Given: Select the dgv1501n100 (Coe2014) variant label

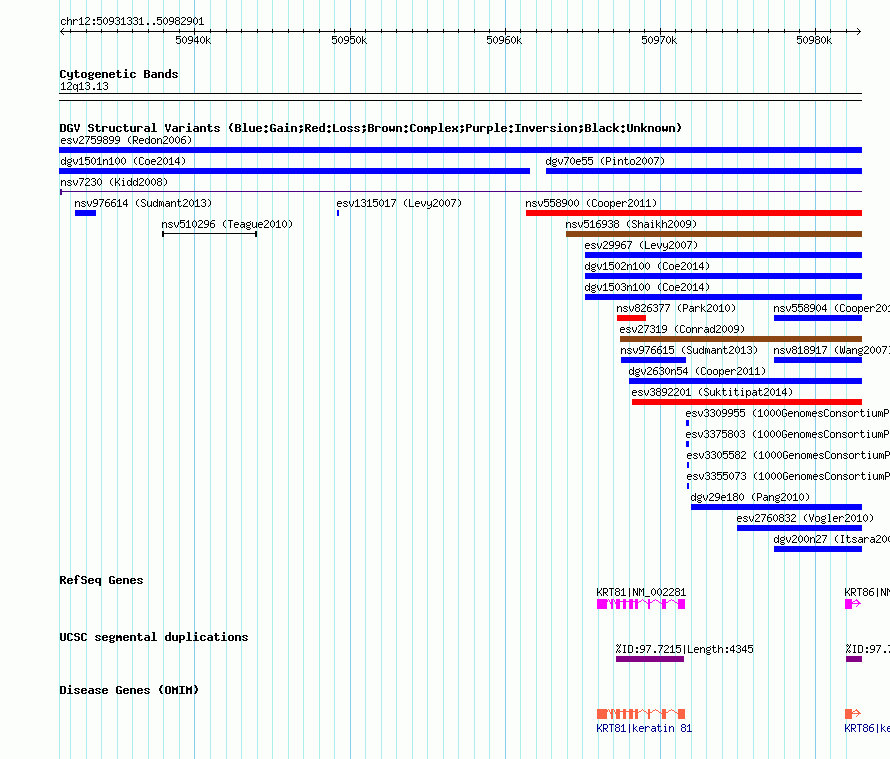Looking at the screenshot, I should pyautogui.click(x=123, y=161).
